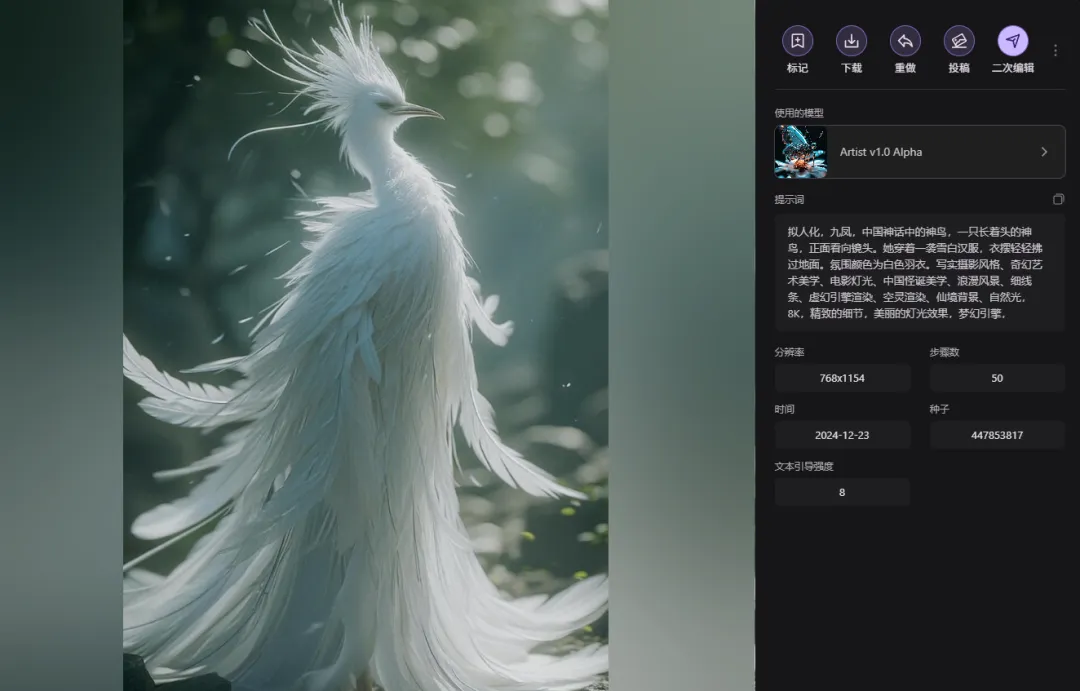Click the date field showing 2024-12-23
Image resolution: width=1080 pixels, height=691 pixels.
tap(842, 434)
